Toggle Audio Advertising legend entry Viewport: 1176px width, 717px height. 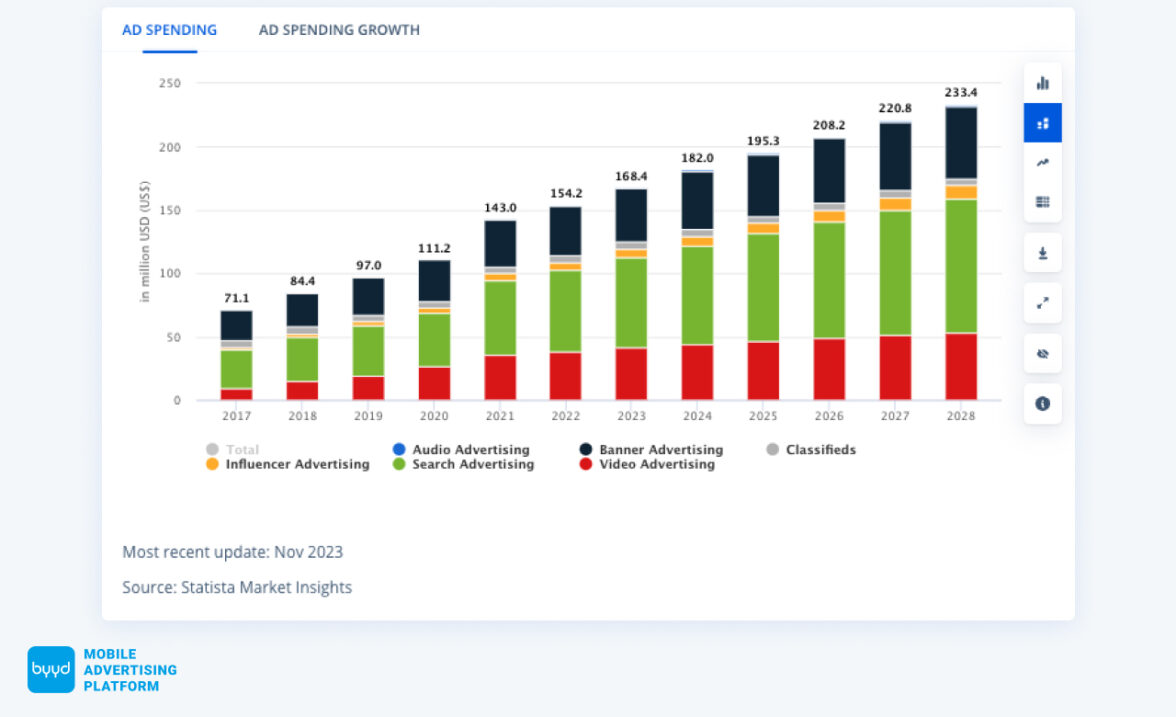pyautogui.click(x=461, y=449)
